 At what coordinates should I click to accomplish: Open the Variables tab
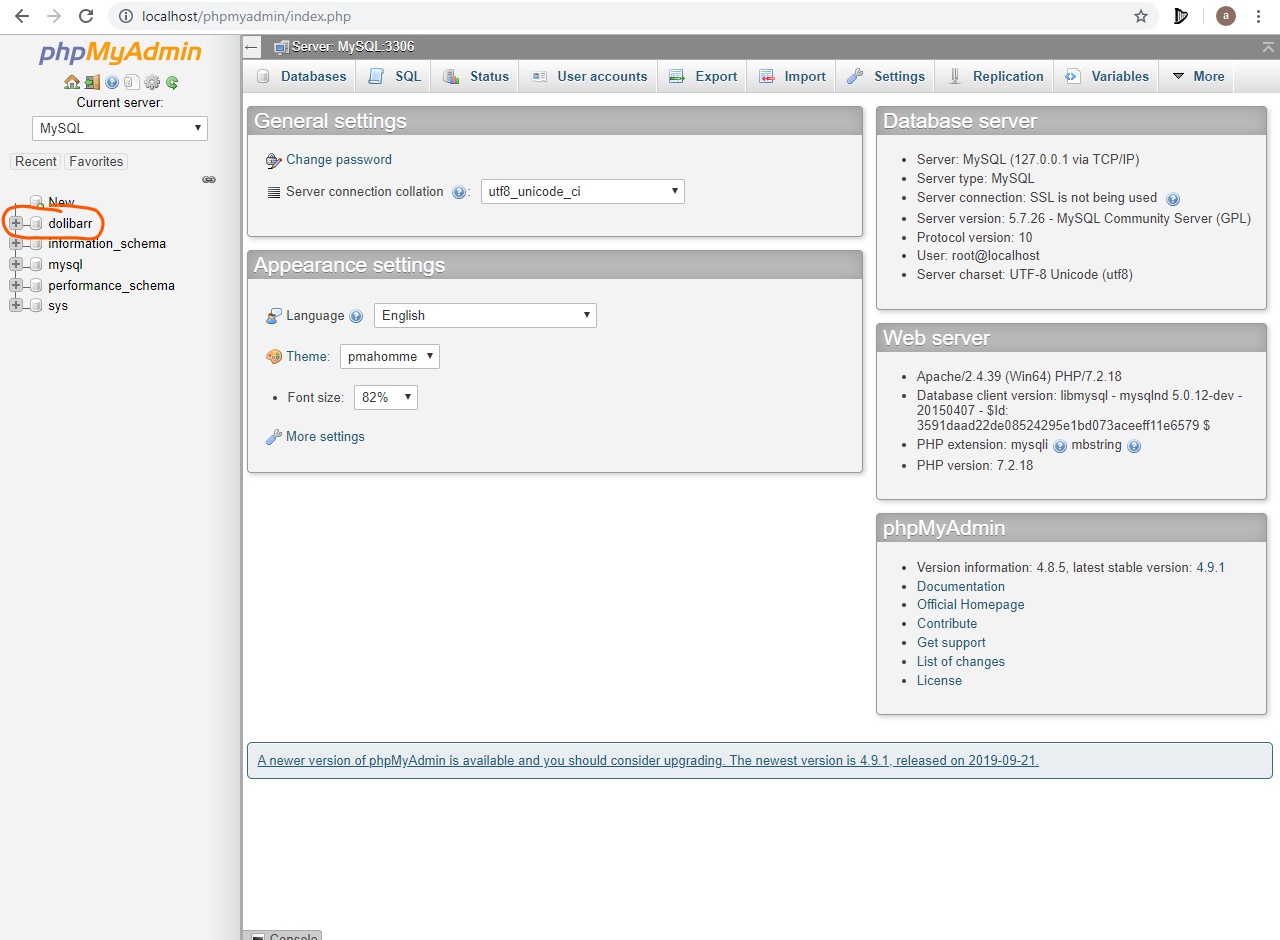click(1107, 76)
